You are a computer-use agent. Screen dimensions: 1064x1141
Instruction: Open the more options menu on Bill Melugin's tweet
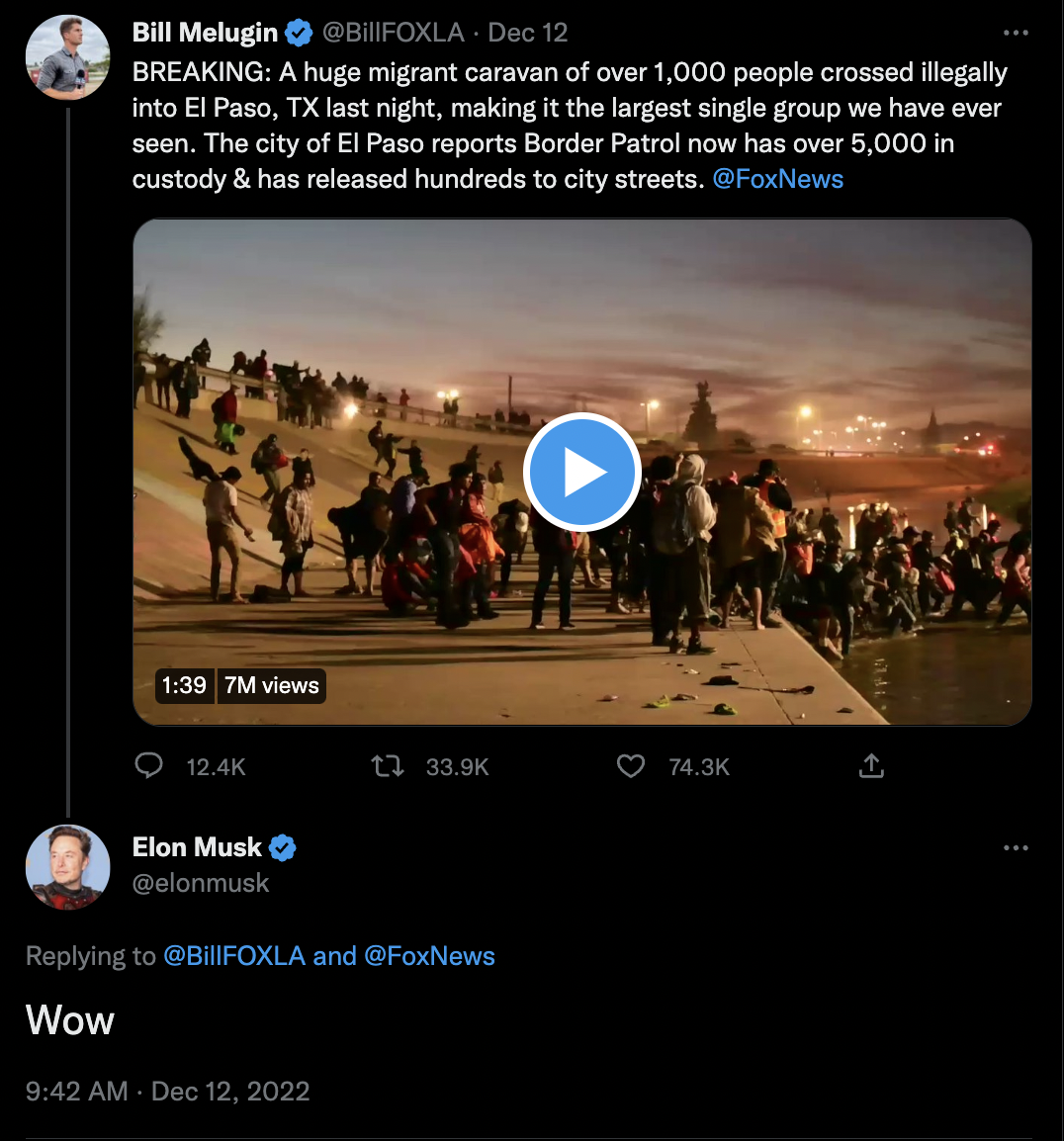(1017, 31)
